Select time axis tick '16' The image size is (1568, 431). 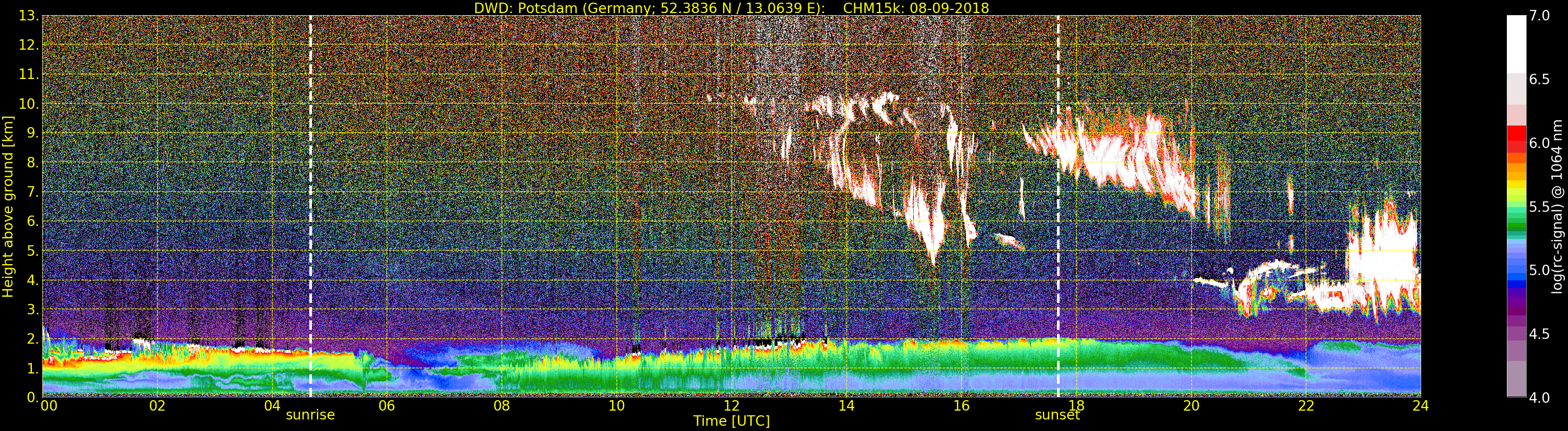pyautogui.click(x=961, y=405)
